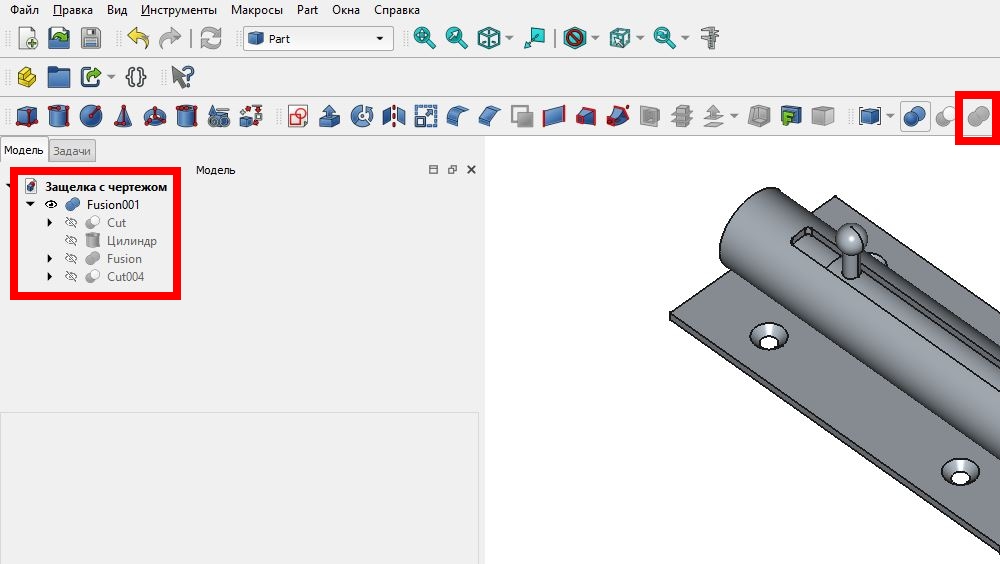Open the isometric view dropdown arrow

point(509,38)
